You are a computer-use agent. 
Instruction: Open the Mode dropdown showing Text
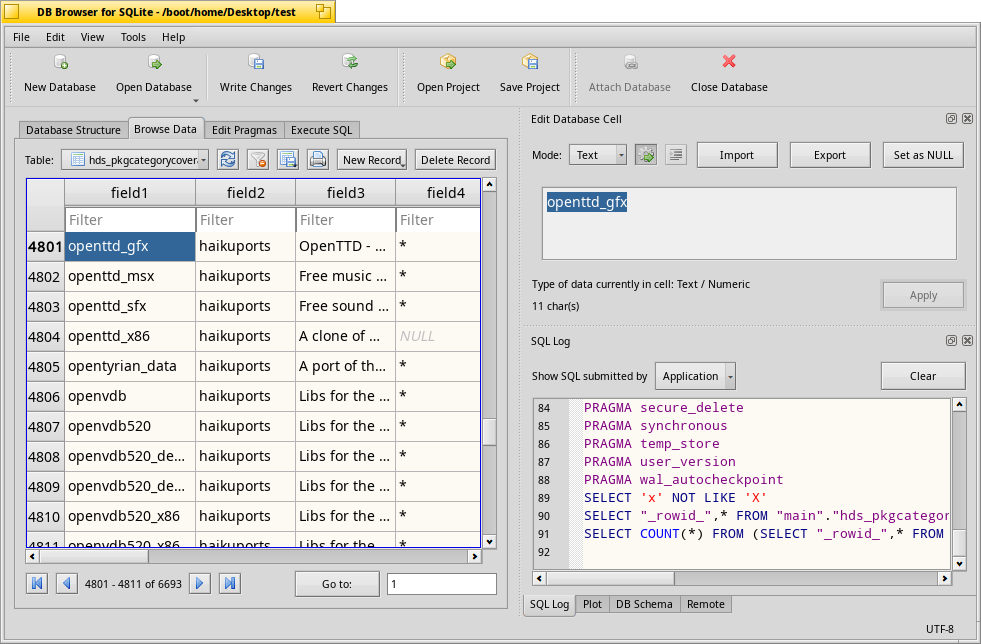tap(597, 155)
